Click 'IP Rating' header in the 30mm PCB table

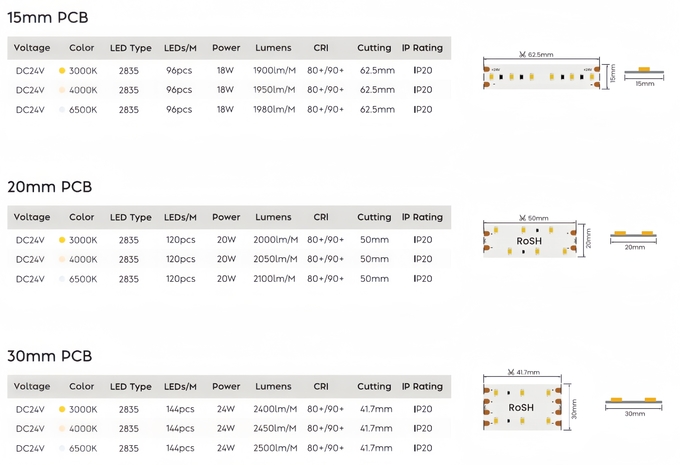tap(422, 386)
